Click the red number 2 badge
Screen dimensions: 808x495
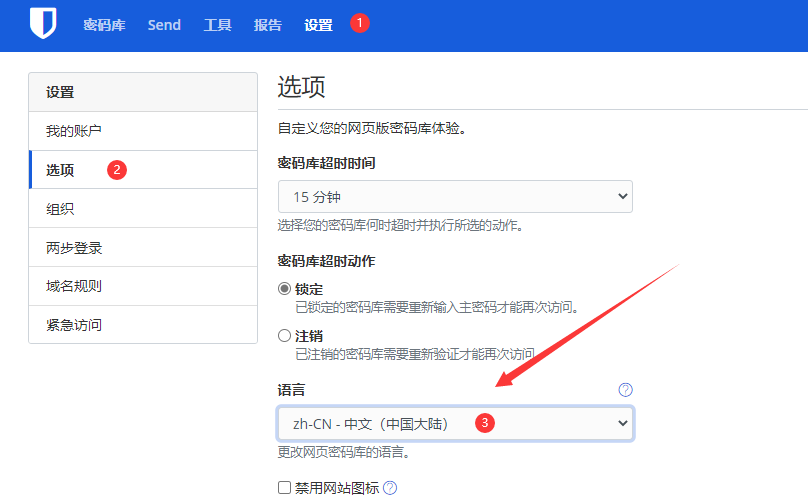(117, 170)
